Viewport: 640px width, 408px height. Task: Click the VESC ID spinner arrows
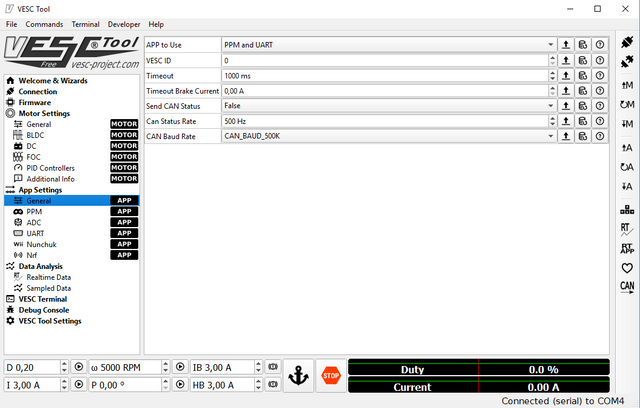(x=553, y=60)
